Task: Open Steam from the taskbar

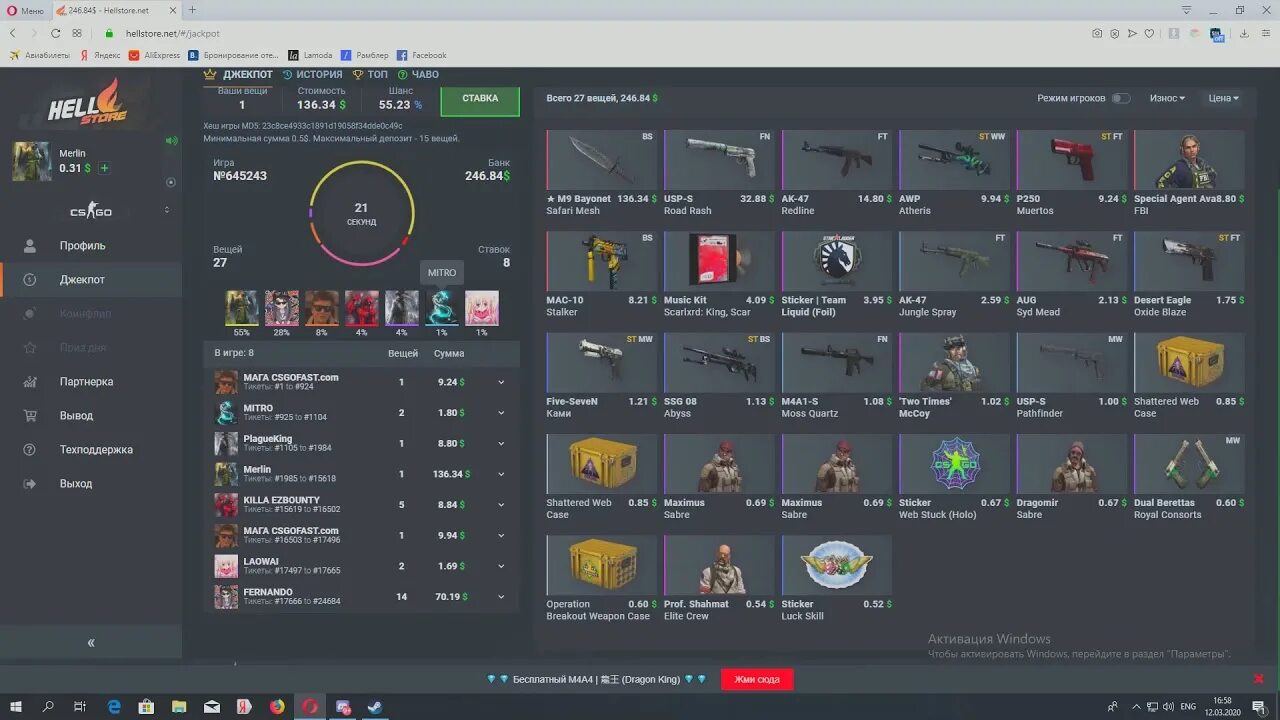Action: [x=375, y=706]
